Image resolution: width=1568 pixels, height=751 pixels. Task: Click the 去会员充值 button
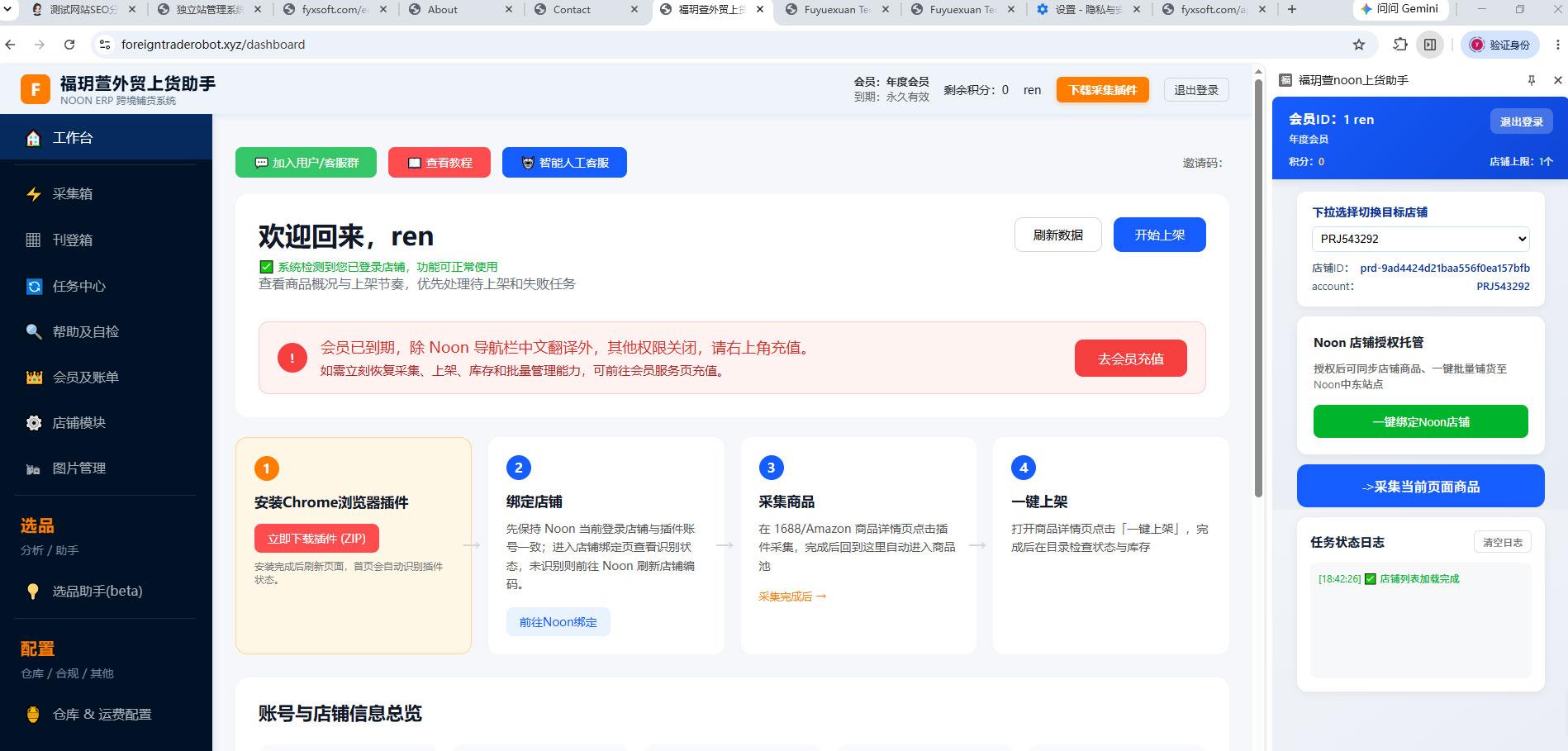1131,359
